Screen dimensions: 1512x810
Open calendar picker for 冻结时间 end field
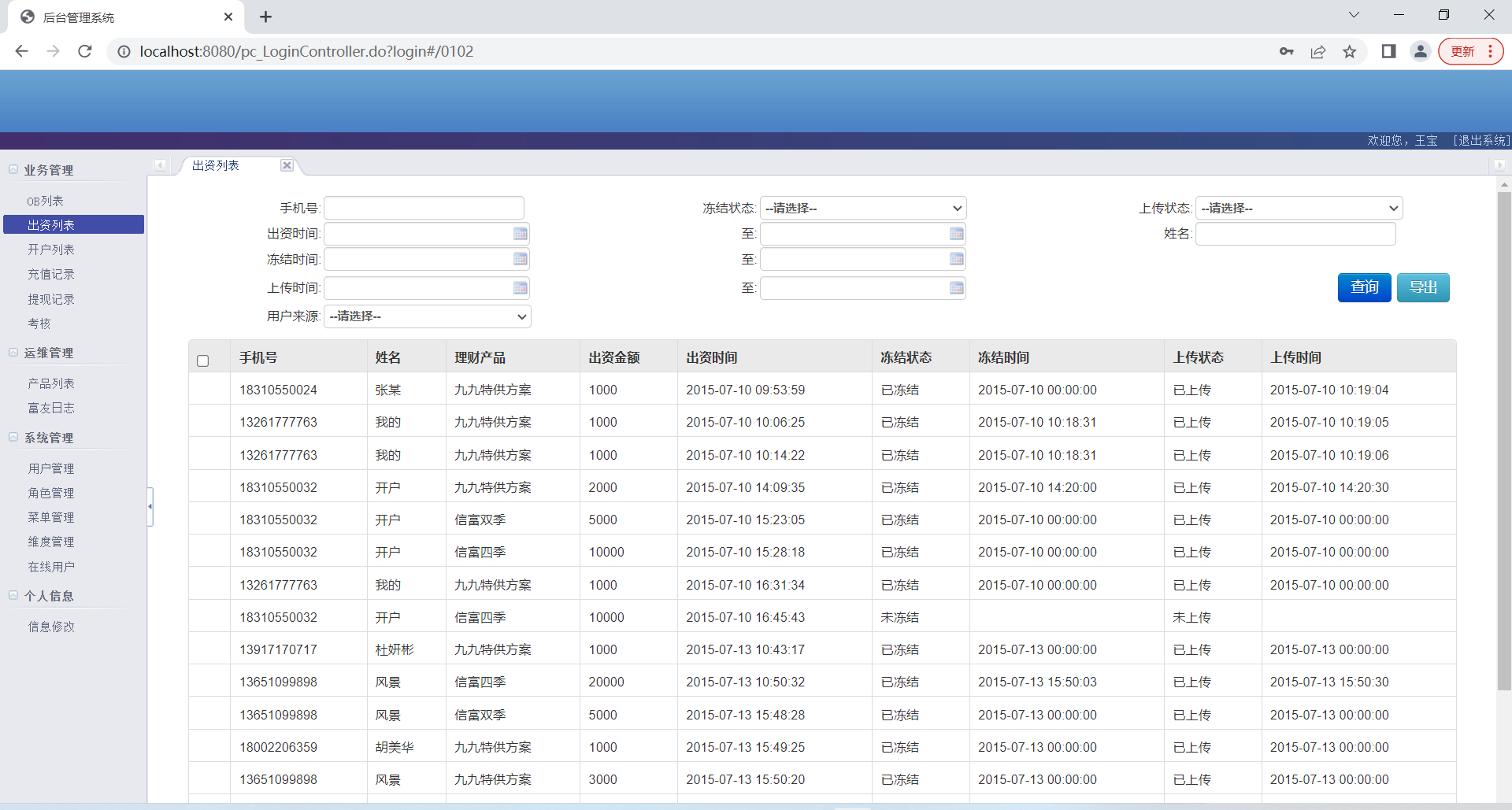click(956, 259)
